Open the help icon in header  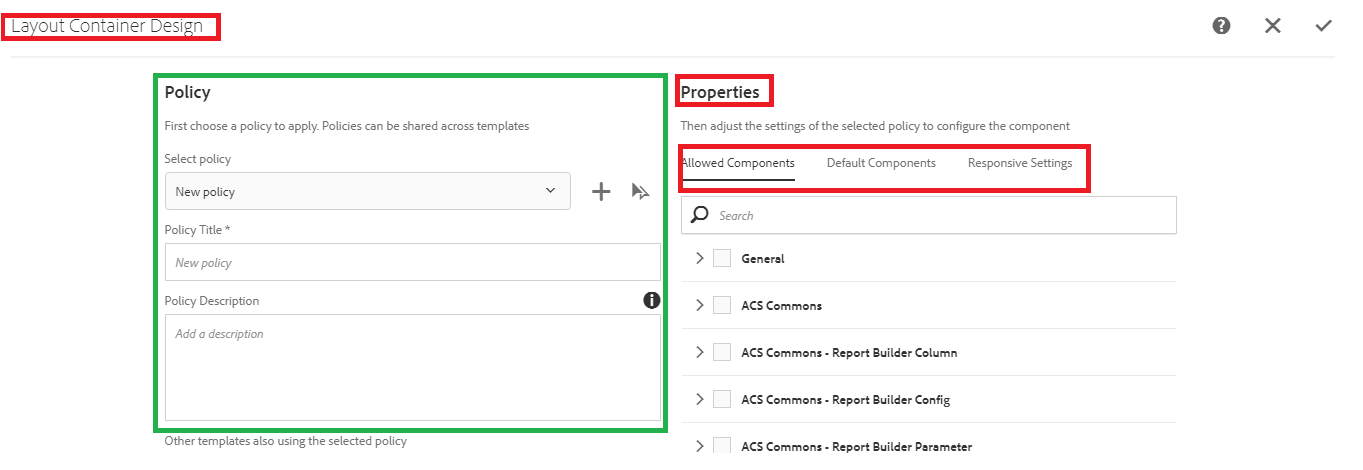[x=1221, y=26]
